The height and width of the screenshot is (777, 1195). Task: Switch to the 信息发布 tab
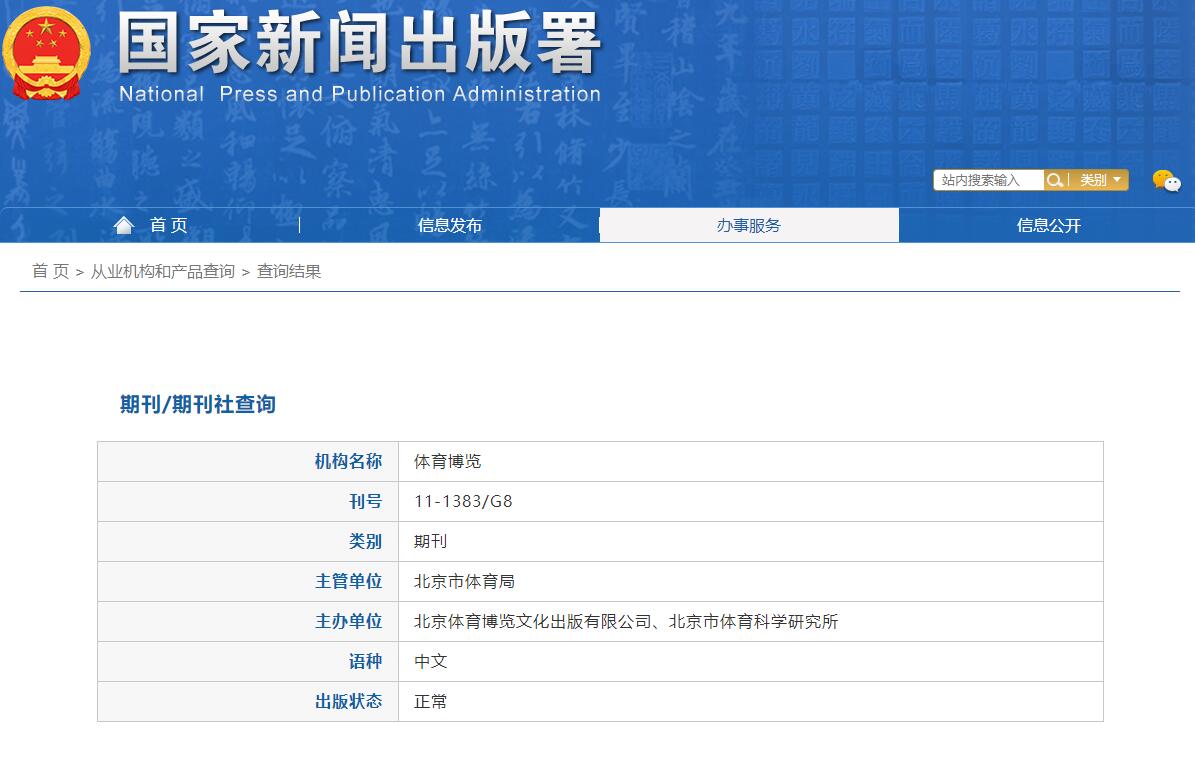(450, 224)
